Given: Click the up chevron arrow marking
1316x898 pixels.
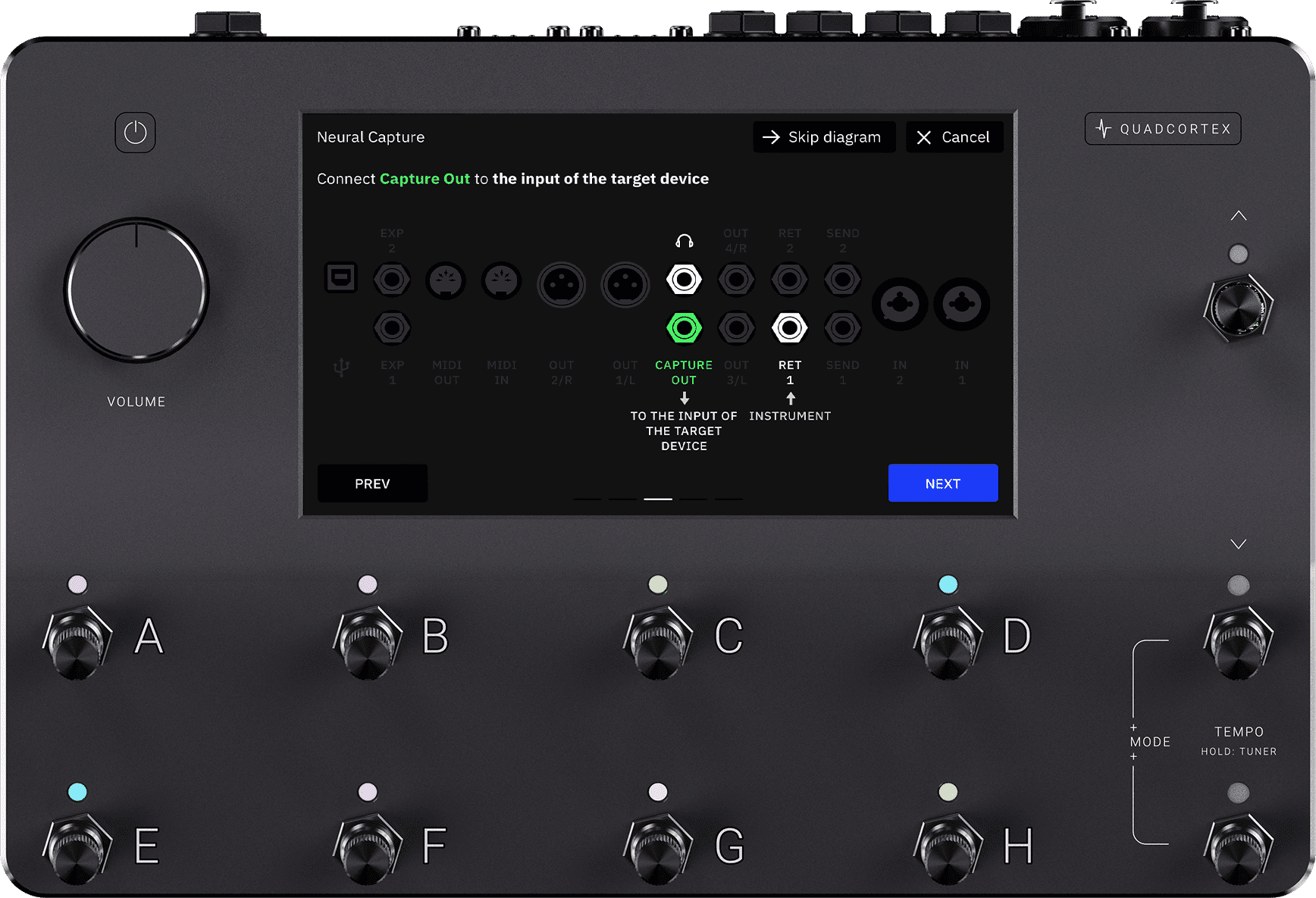Looking at the screenshot, I should 1239,216.
